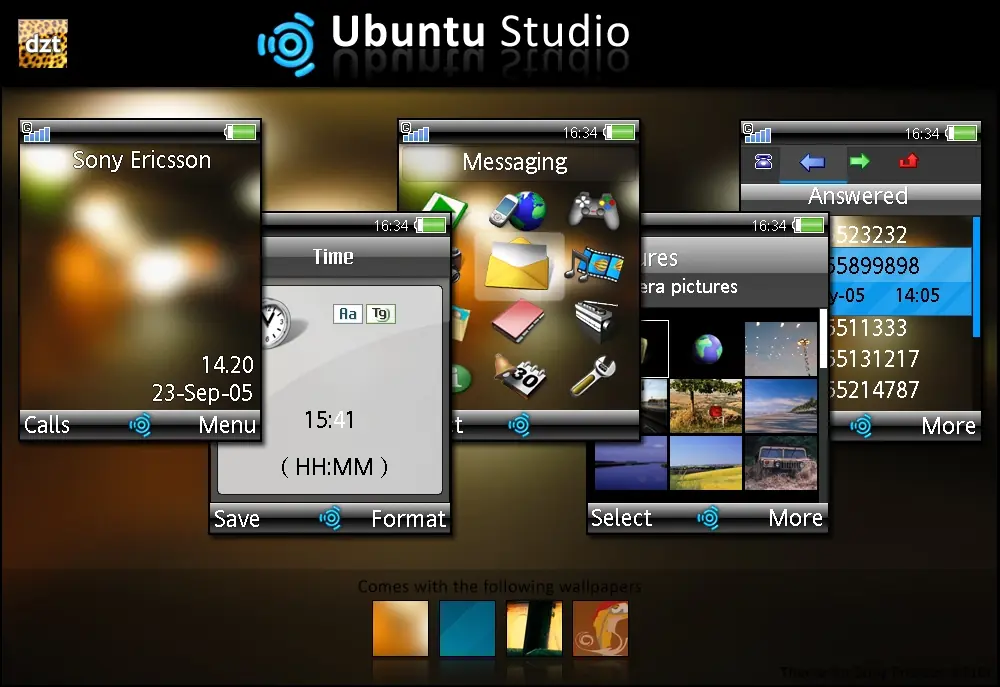Open the yellow envelope Messaging icon

518,265
